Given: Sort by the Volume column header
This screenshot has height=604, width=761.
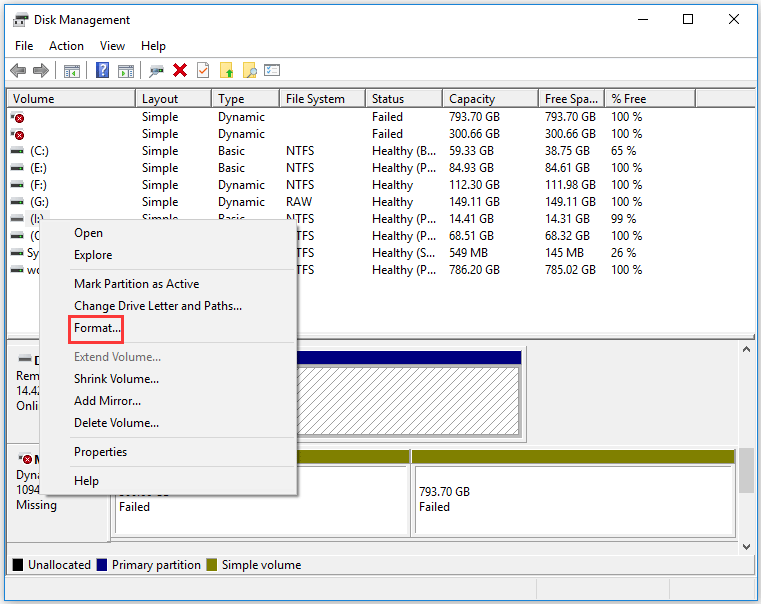Looking at the screenshot, I should [x=71, y=98].
